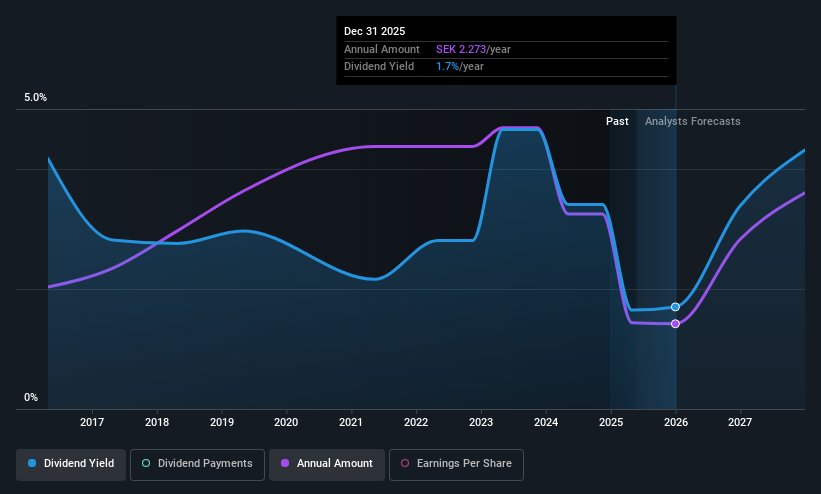The image size is (821, 494).
Task: Click the Dec 31 2025 tooltip date
Action: pyautogui.click(x=374, y=31)
